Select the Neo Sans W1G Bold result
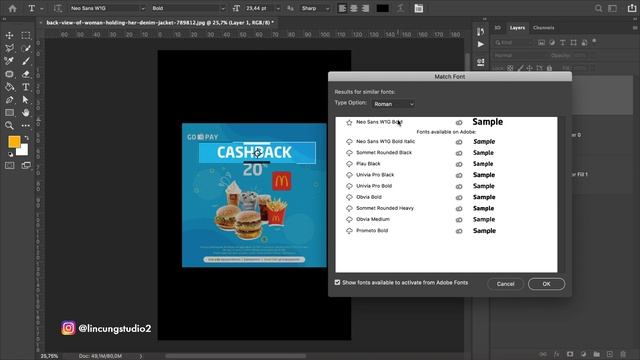 pos(446,122)
